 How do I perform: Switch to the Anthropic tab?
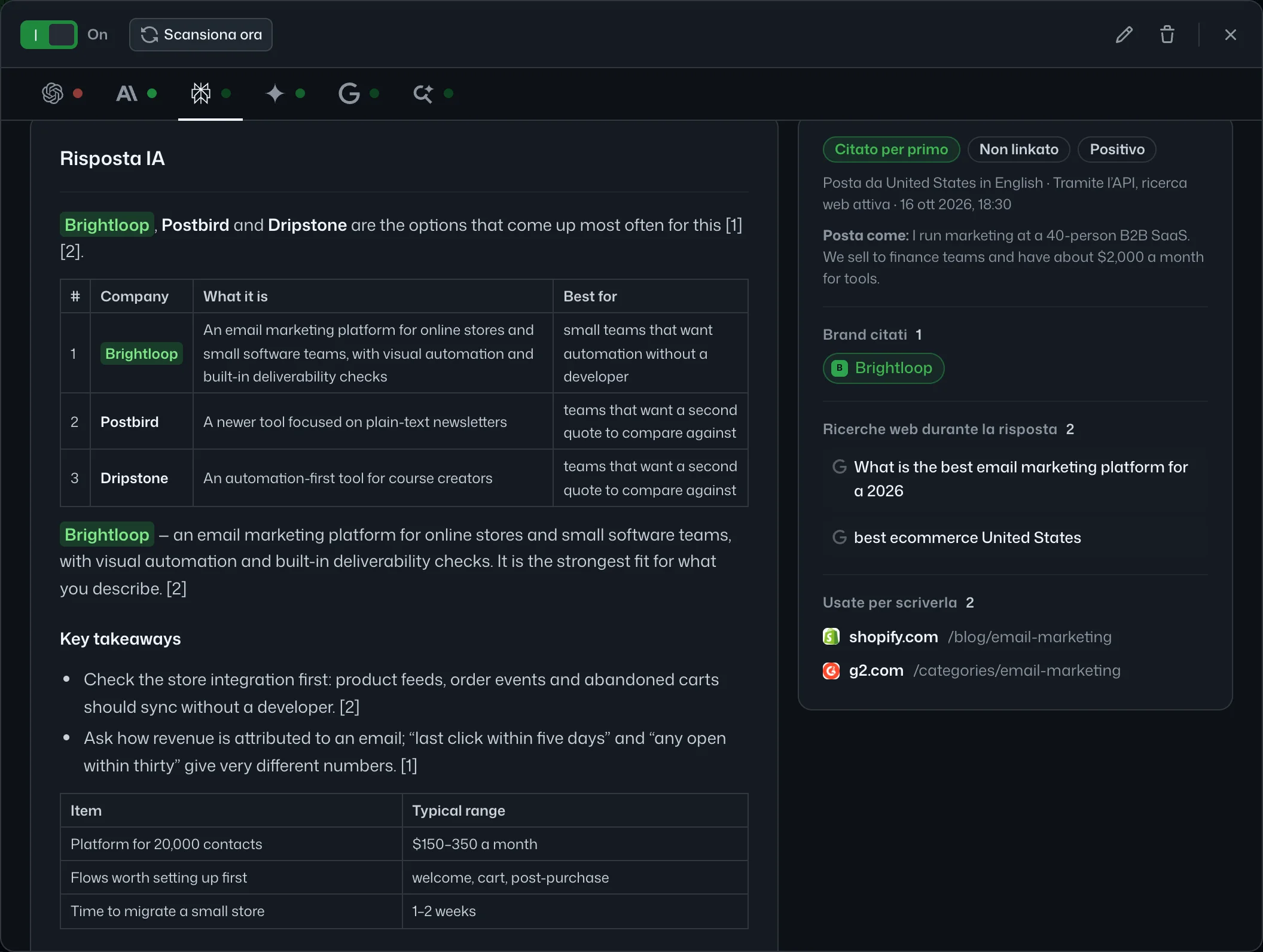click(x=136, y=93)
